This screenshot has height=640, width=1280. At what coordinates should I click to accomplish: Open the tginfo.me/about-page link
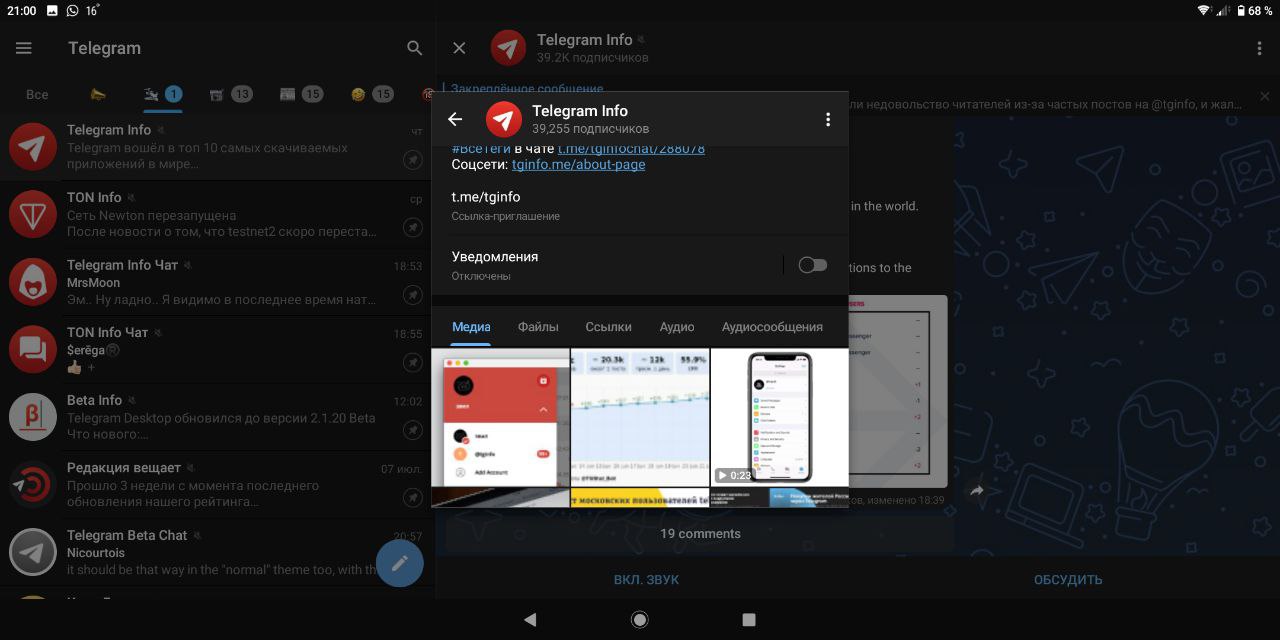tap(578, 164)
